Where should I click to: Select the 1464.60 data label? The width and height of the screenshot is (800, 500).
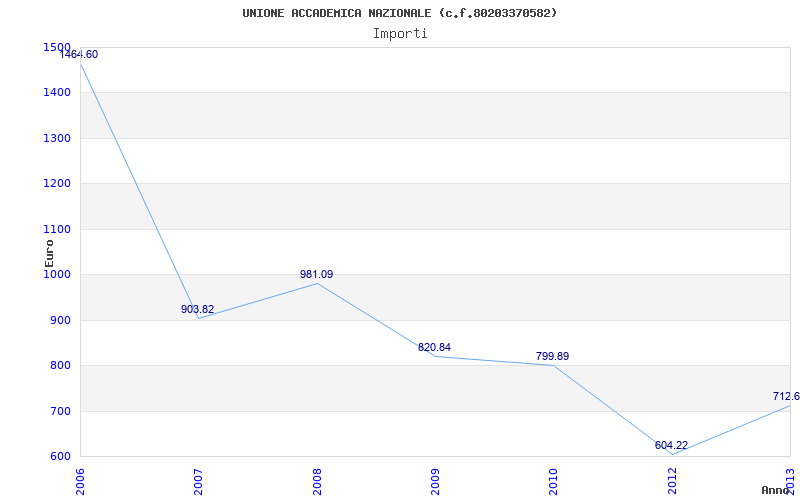79,55
